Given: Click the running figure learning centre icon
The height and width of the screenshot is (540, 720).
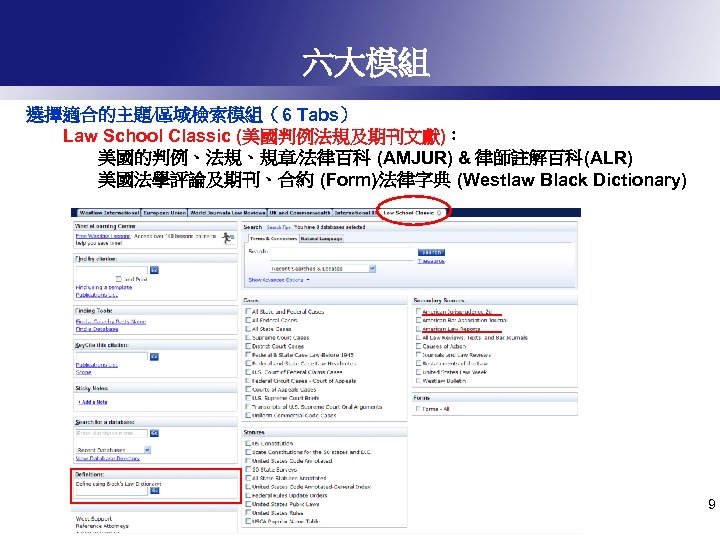Looking at the screenshot, I should [x=228, y=238].
